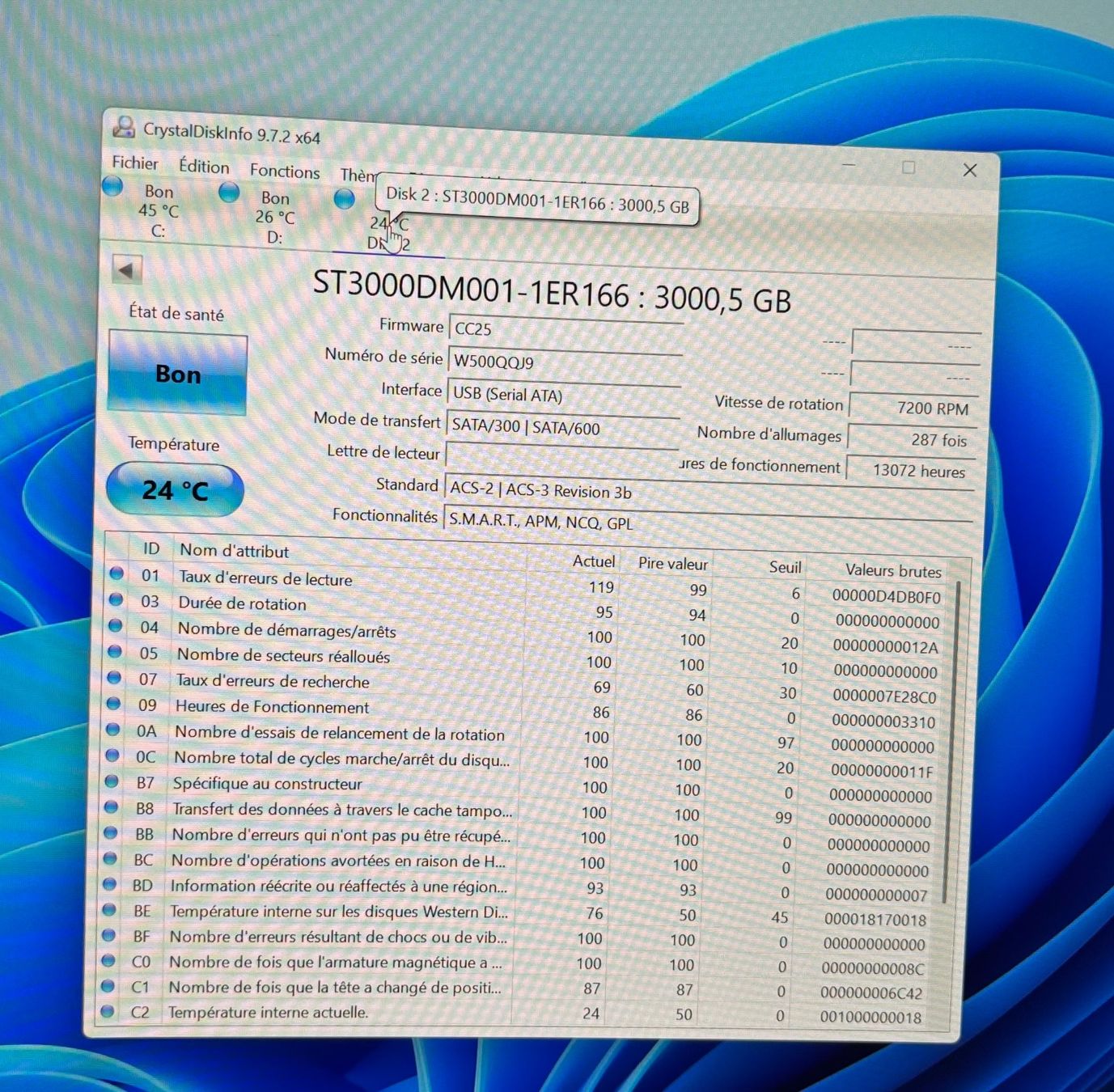Select the Disk 2 drive tab
The height and width of the screenshot is (1092, 1114).
(x=388, y=223)
